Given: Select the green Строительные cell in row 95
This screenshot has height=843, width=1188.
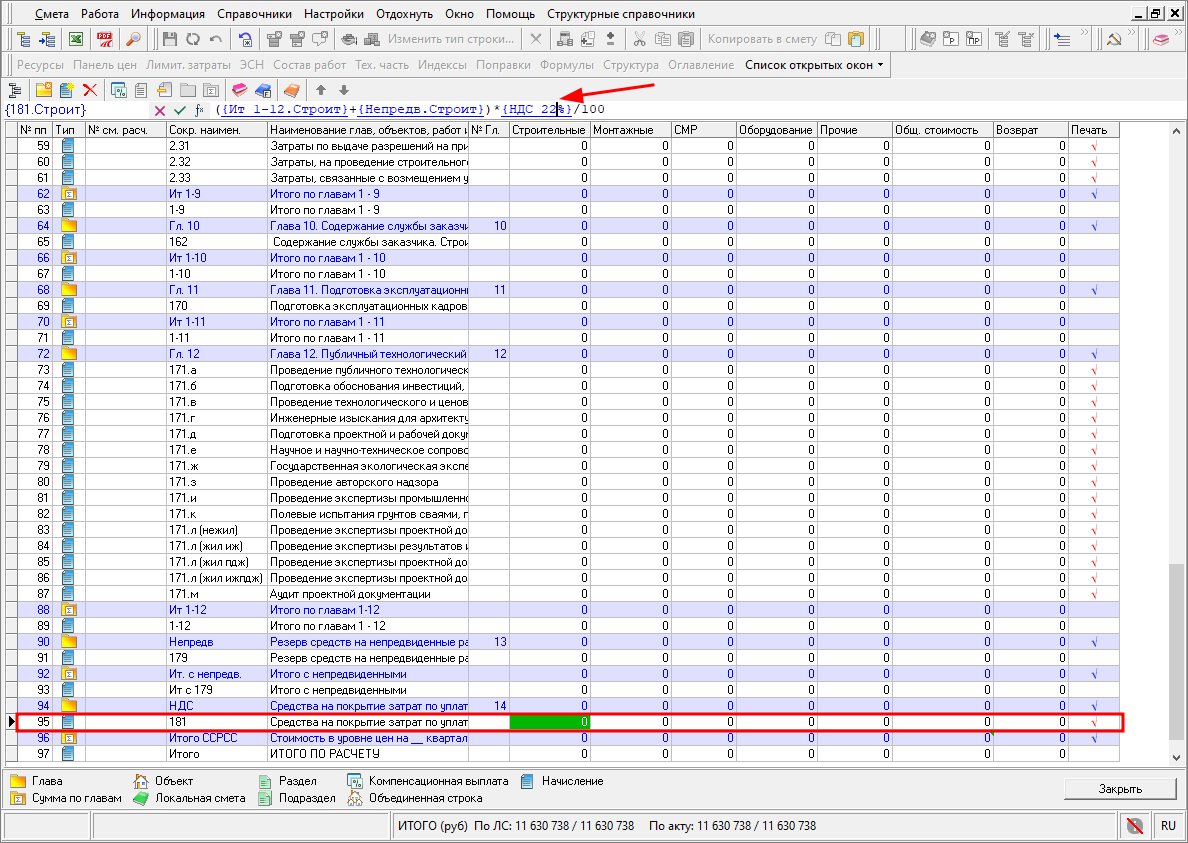Looking at the screenshot, I should pyautogui.click(x=549, y=722).
